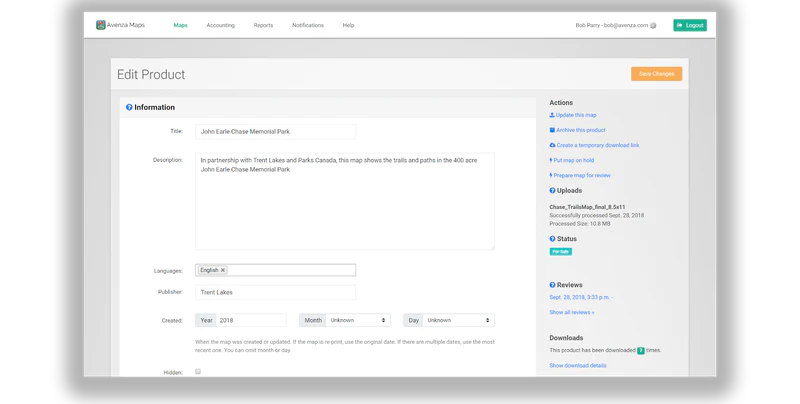
Task: Open the Month dropdown
Action: click(357, 320)
